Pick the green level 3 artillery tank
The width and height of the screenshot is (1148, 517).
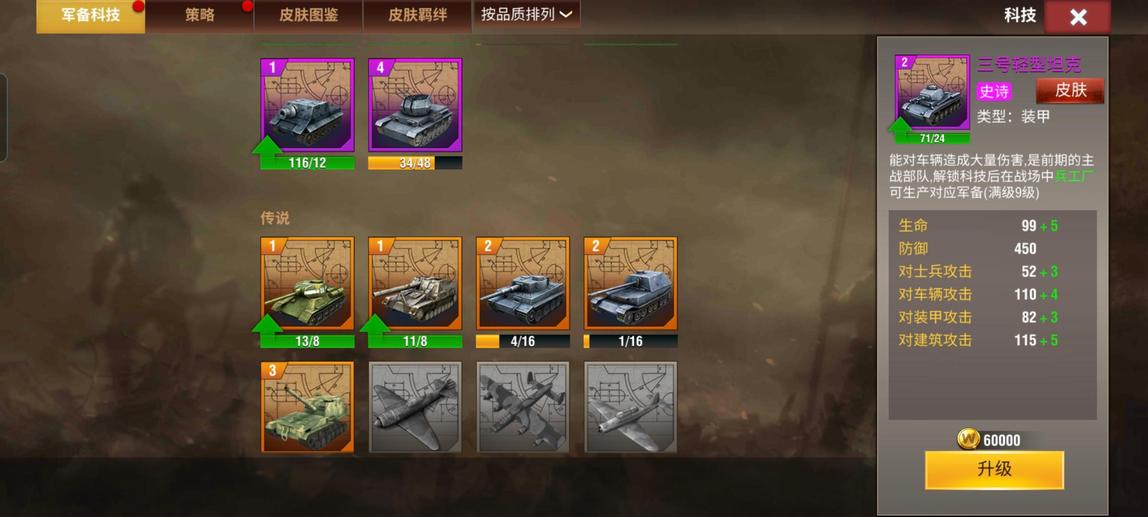(308, 407)
